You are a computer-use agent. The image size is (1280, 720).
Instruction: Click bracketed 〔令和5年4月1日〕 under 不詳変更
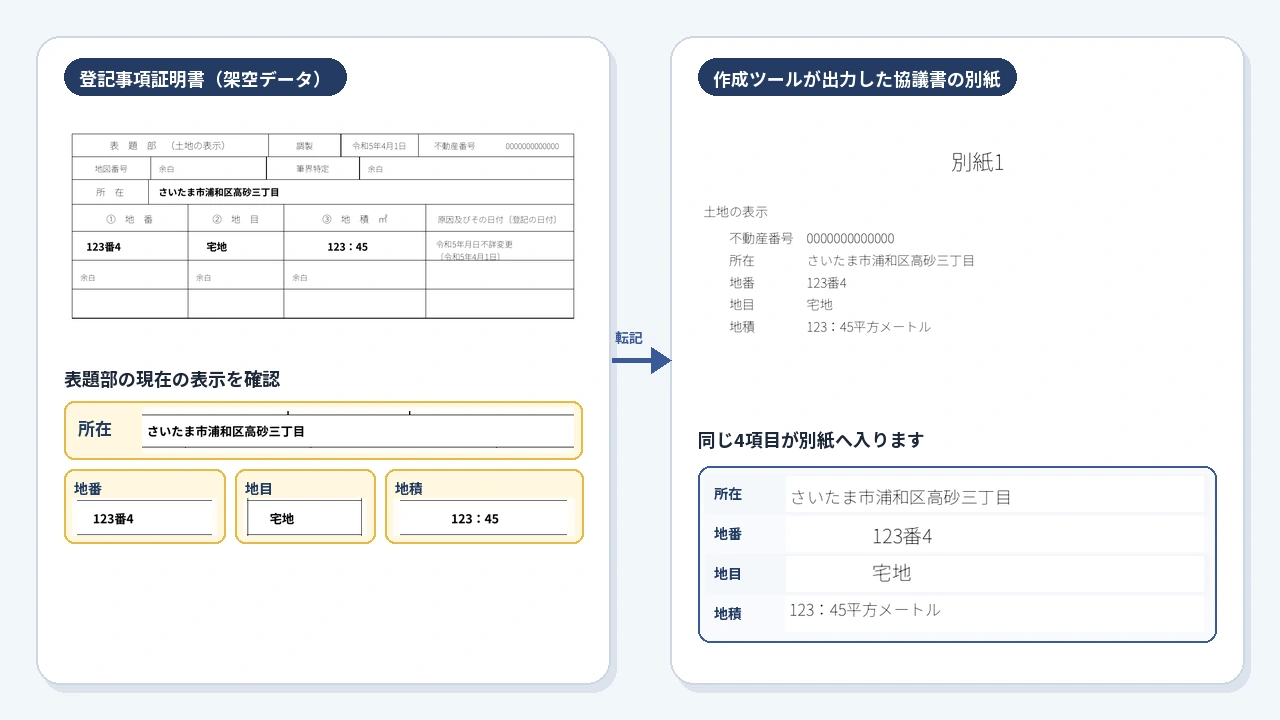click(469, 257)
